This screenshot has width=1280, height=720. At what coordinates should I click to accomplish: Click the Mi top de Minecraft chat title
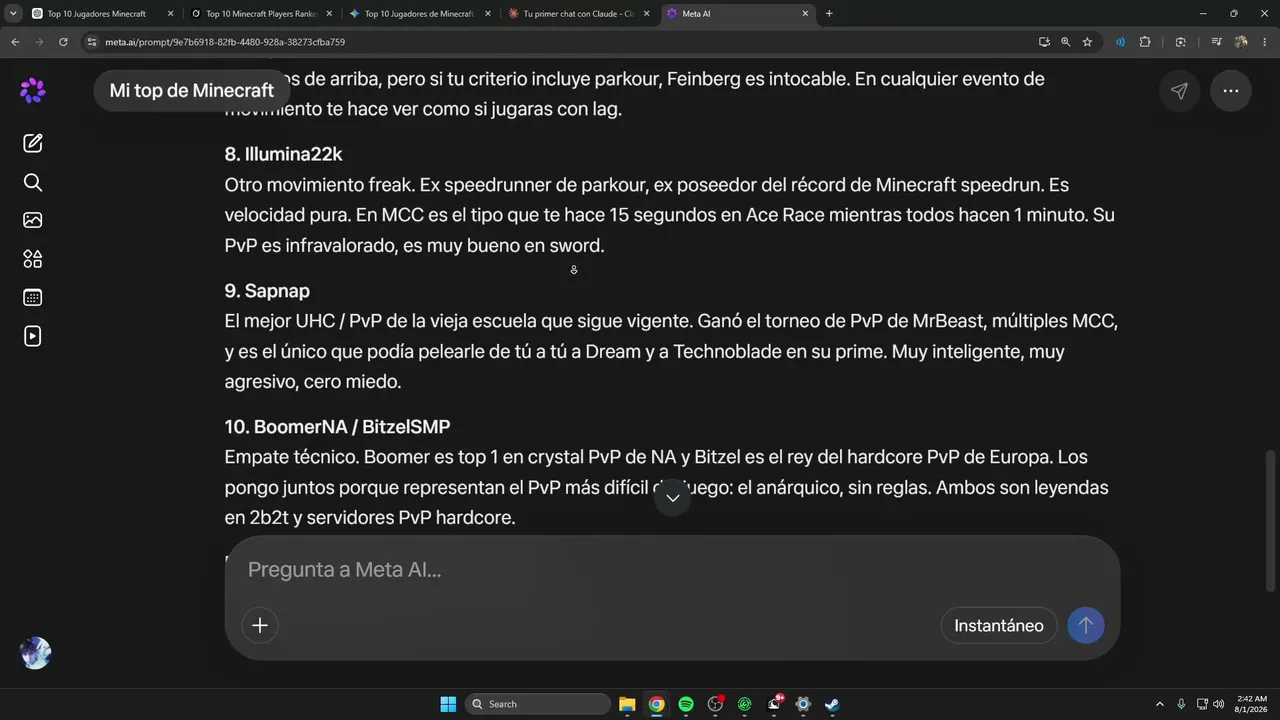[x=191, y=90]
